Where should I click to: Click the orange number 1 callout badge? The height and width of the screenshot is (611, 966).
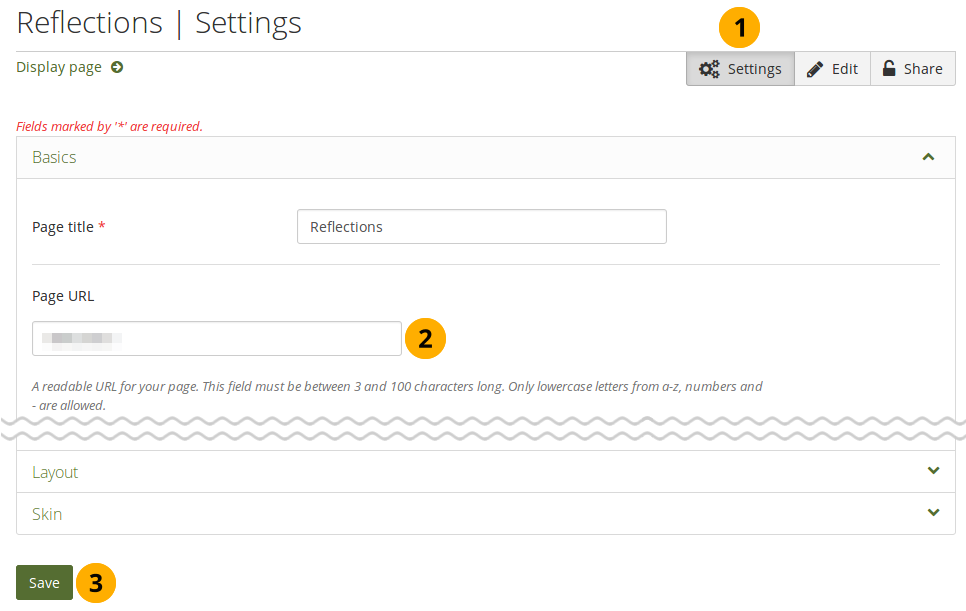pyautogui.click(x=739, y=29)
